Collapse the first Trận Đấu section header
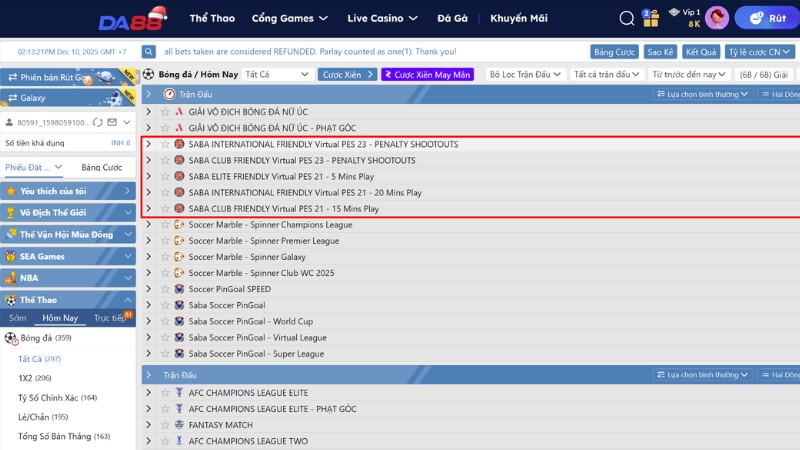This screenshot has height=450, width=800. click(x=148, y=94)
